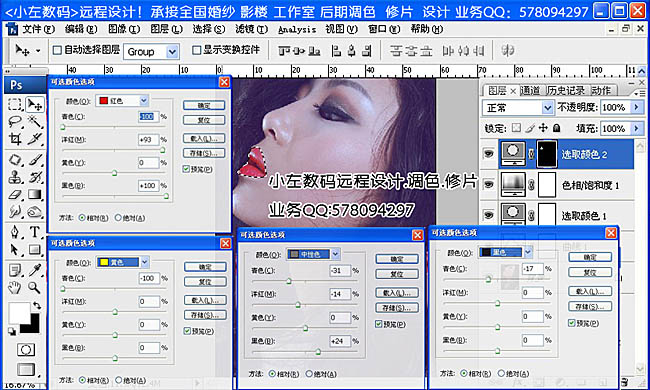650x390 pixels.
Task: Select the Rectangular Marquee tool
Action: coord(15,104)
